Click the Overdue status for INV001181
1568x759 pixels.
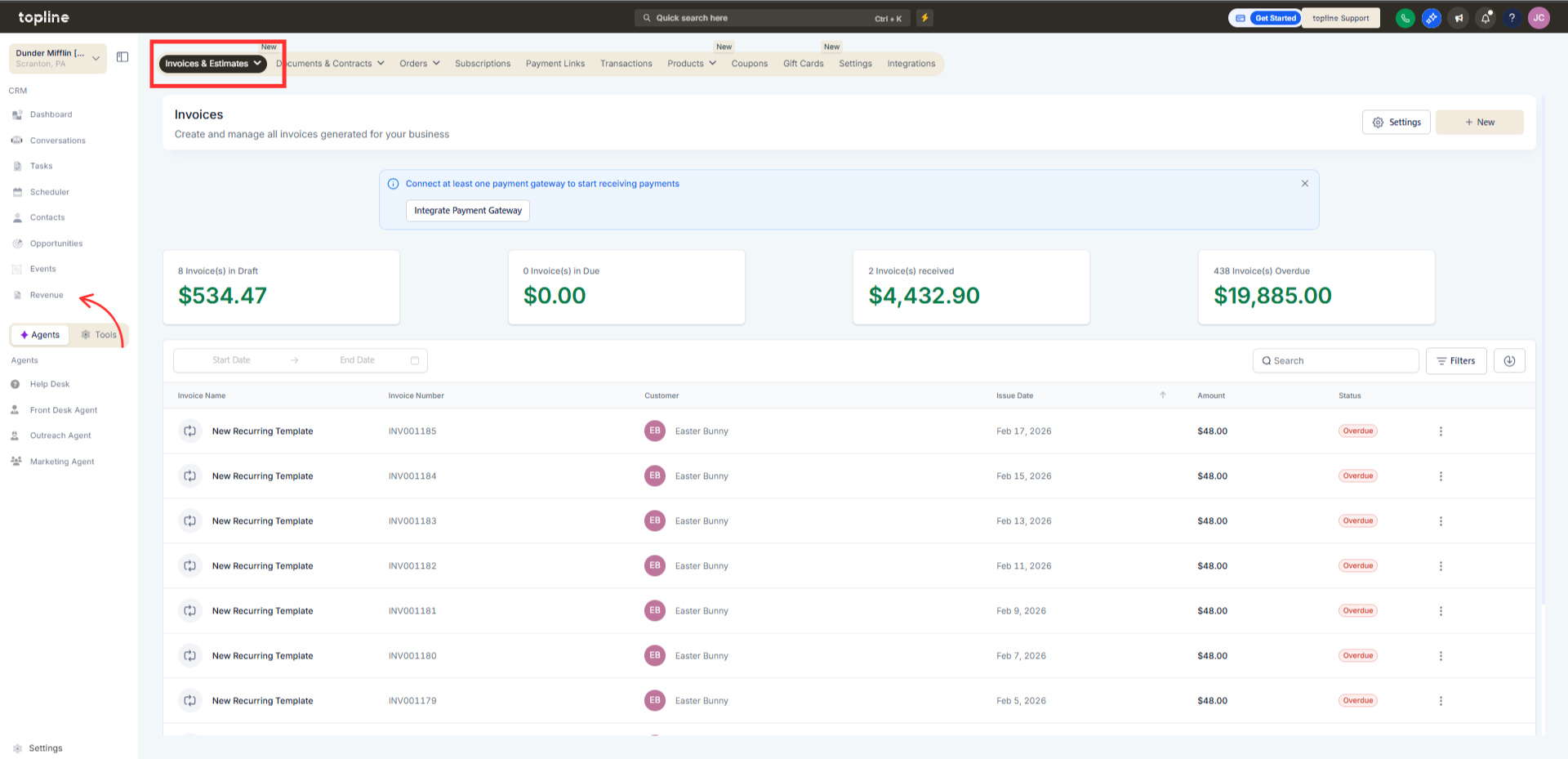[1358, 611]
